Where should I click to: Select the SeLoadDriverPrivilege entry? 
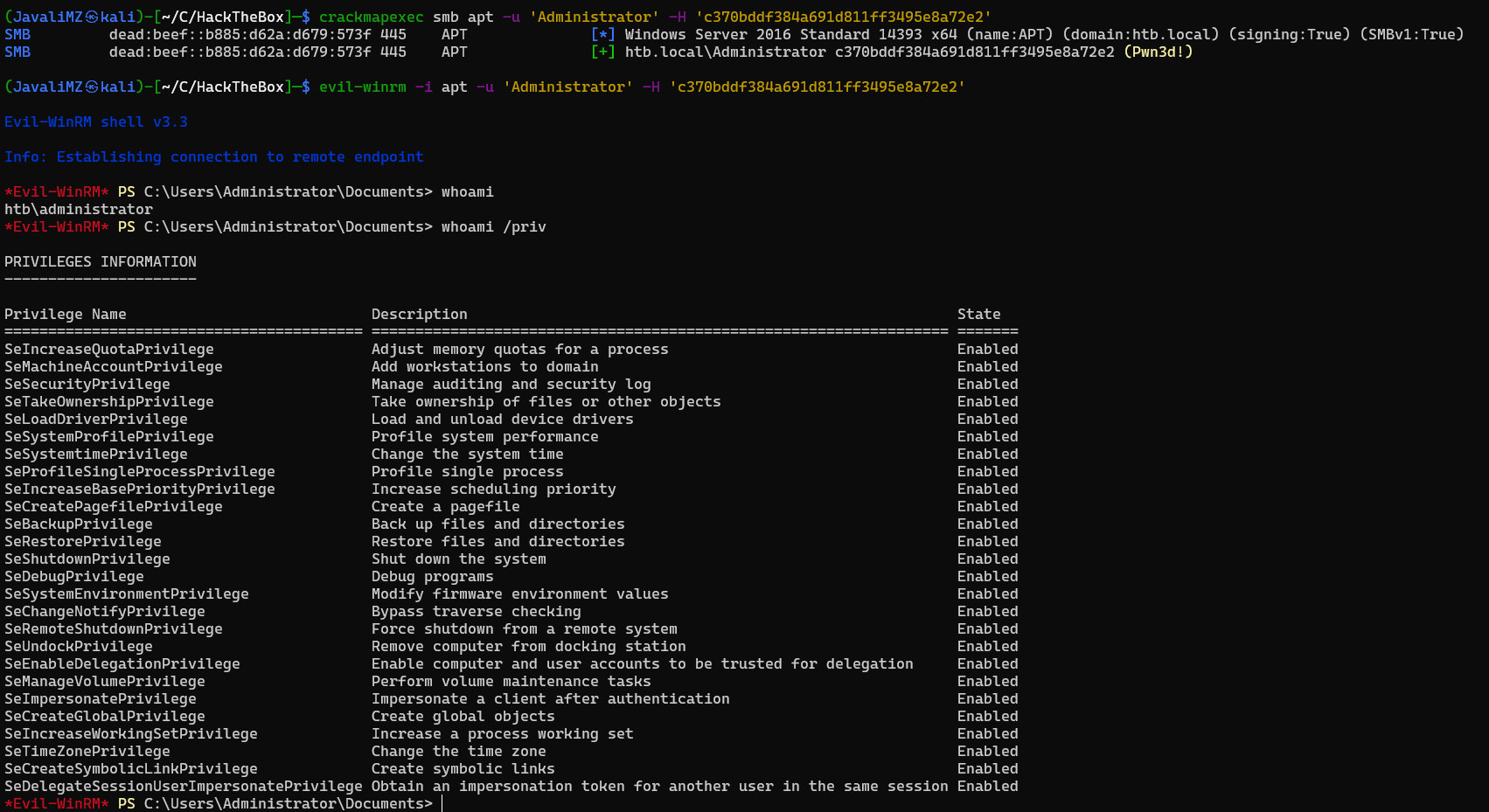click(96, 419)
